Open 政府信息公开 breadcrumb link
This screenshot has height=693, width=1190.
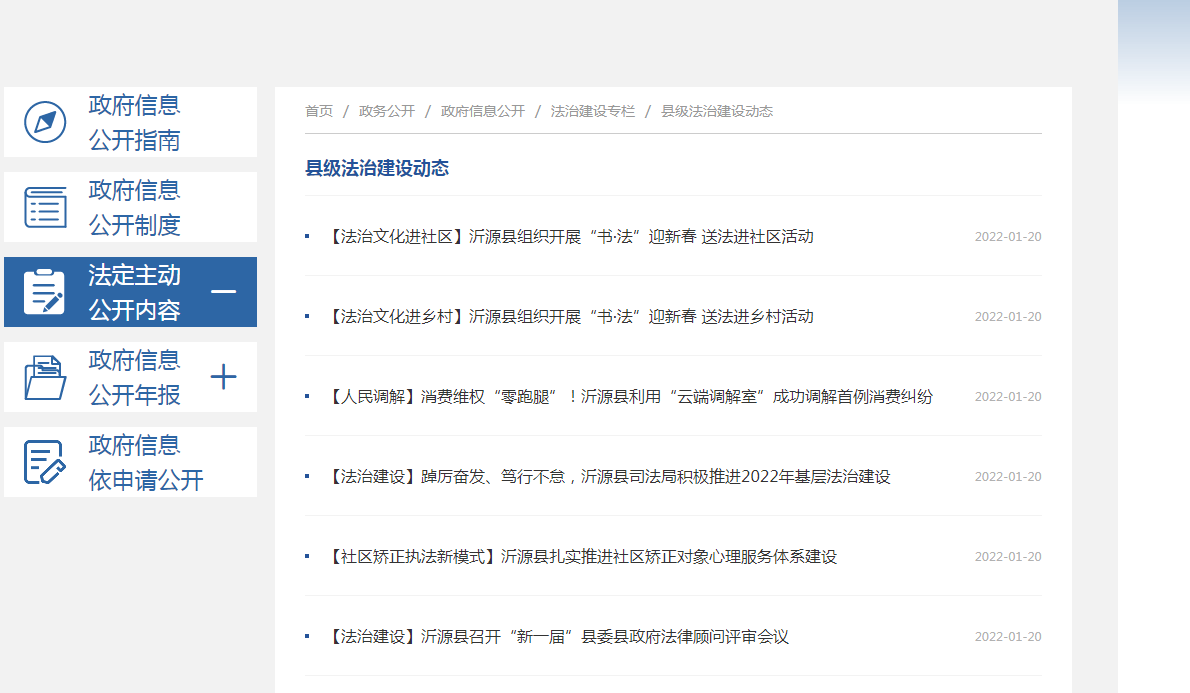tap(483, 111)
